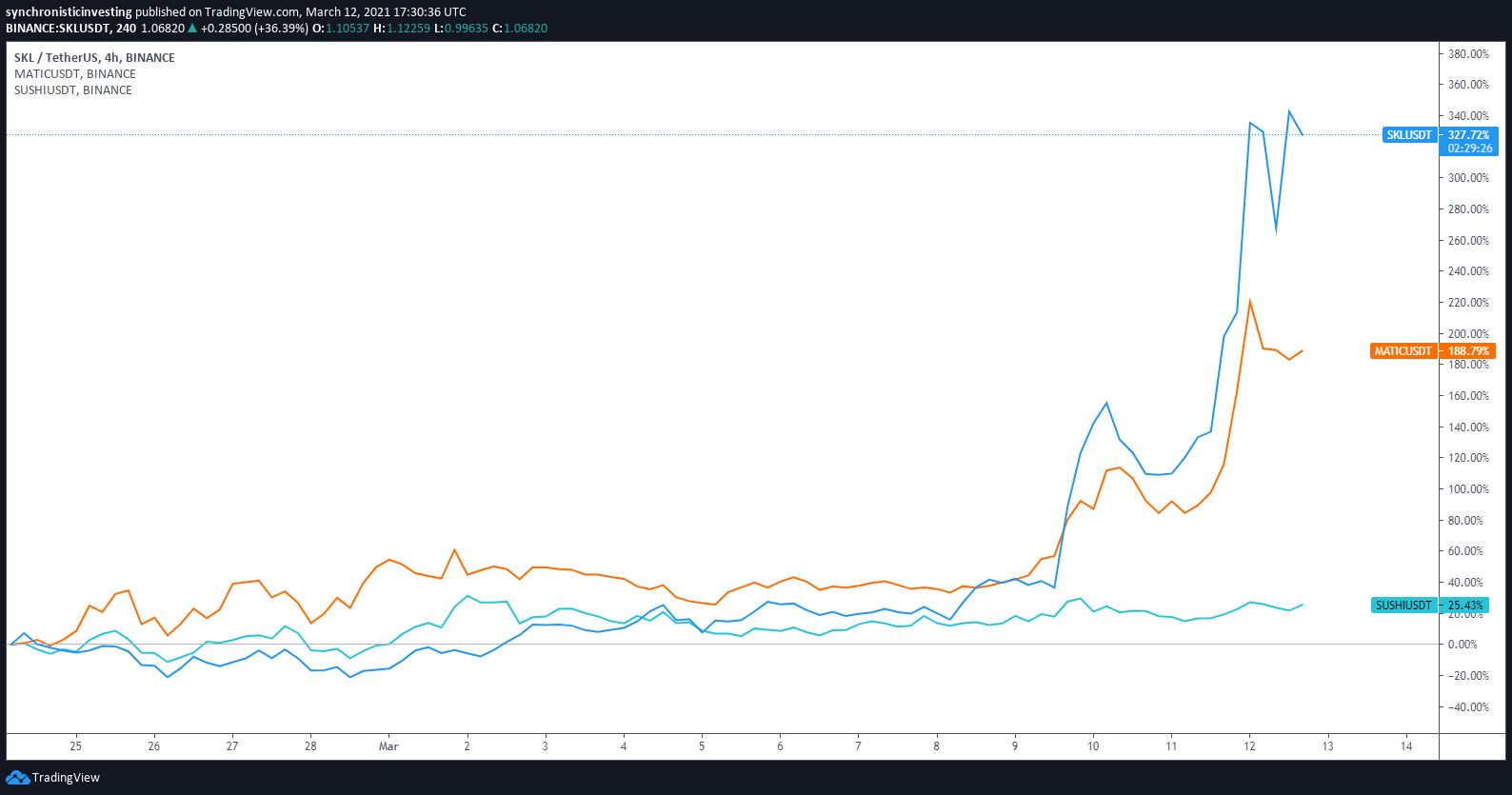
Task: Select the SKL / TetherUS, 4h legend entry
Action: point(94,58)
